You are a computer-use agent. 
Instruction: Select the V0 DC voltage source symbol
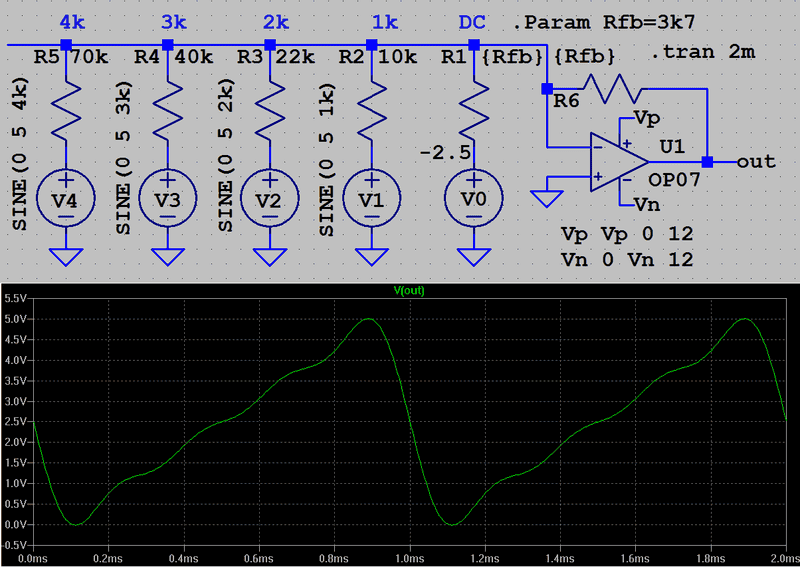(x=473, y=199)
